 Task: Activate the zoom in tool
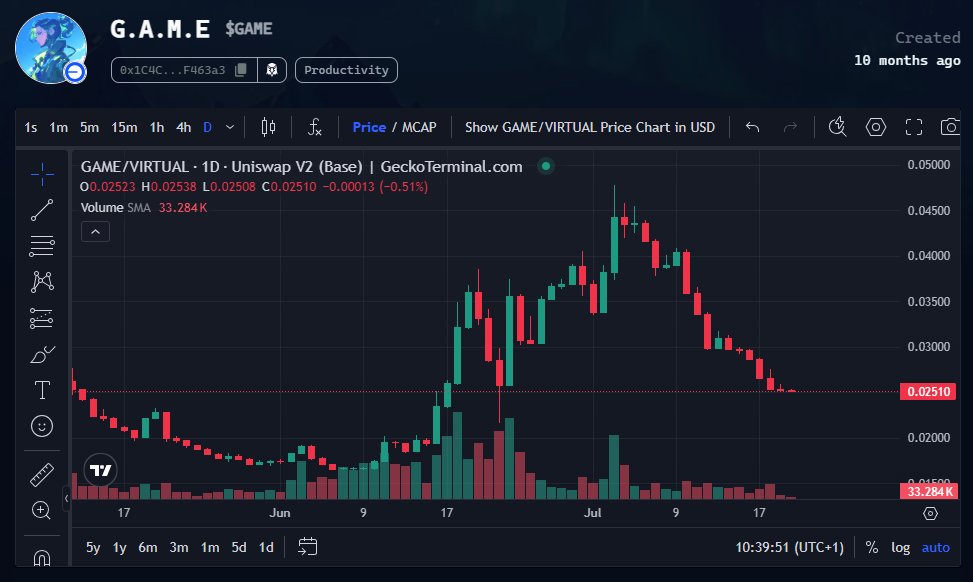tap(41, 510)
